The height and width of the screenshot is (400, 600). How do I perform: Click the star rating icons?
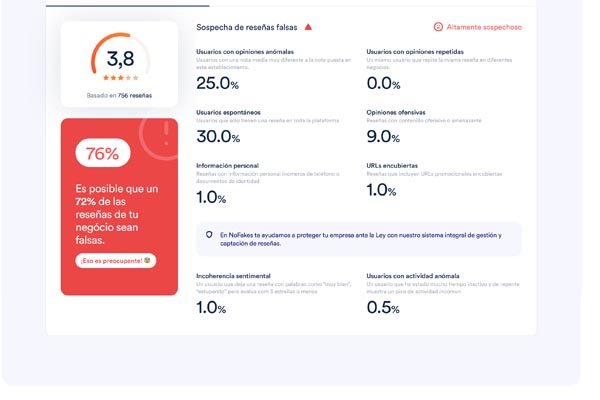[120, 77]
